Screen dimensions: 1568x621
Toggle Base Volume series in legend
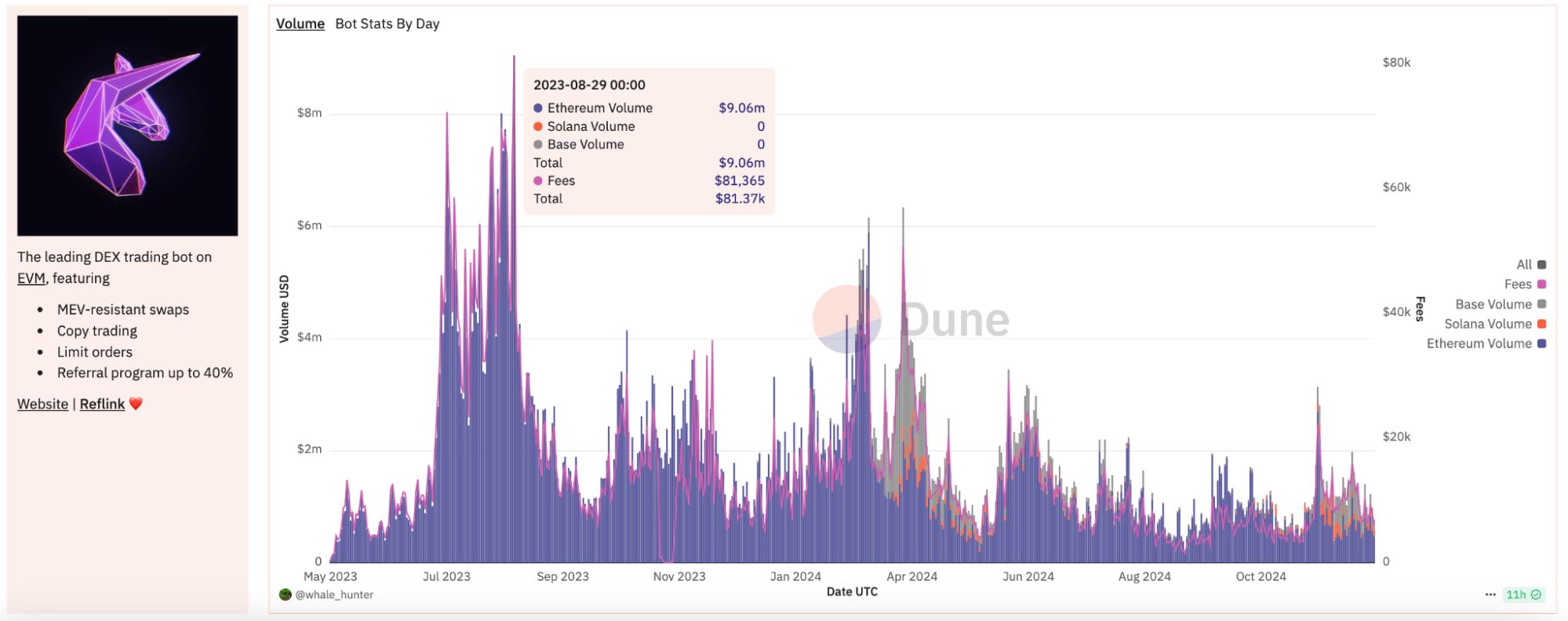point(1493,304)
